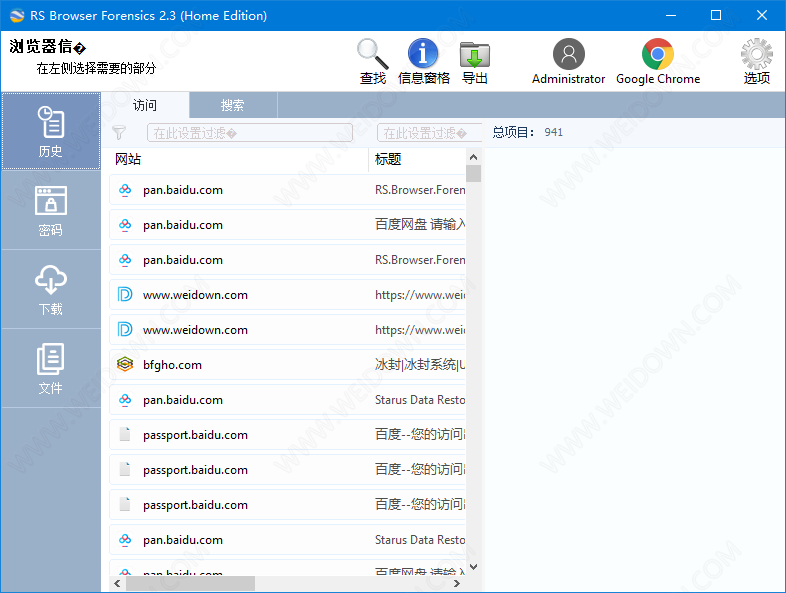The width and height of the screenshot is (786, 593).
Task: Choose the Google Chrome browser icon
Action: (658, 61)
